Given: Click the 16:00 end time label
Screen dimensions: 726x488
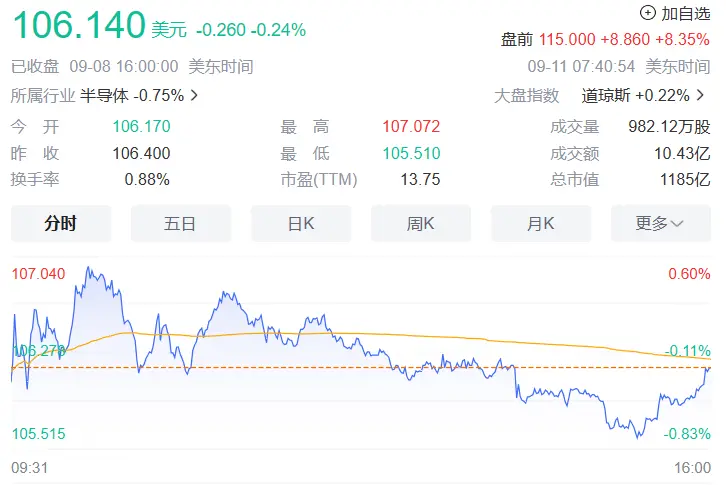Looking at the screenshot, I should pos(692,468).
